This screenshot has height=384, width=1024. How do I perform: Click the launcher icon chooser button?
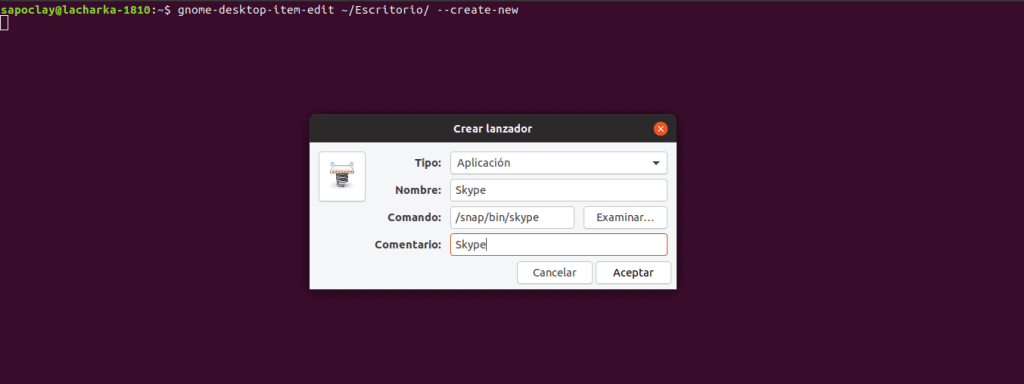click(342, 177)
